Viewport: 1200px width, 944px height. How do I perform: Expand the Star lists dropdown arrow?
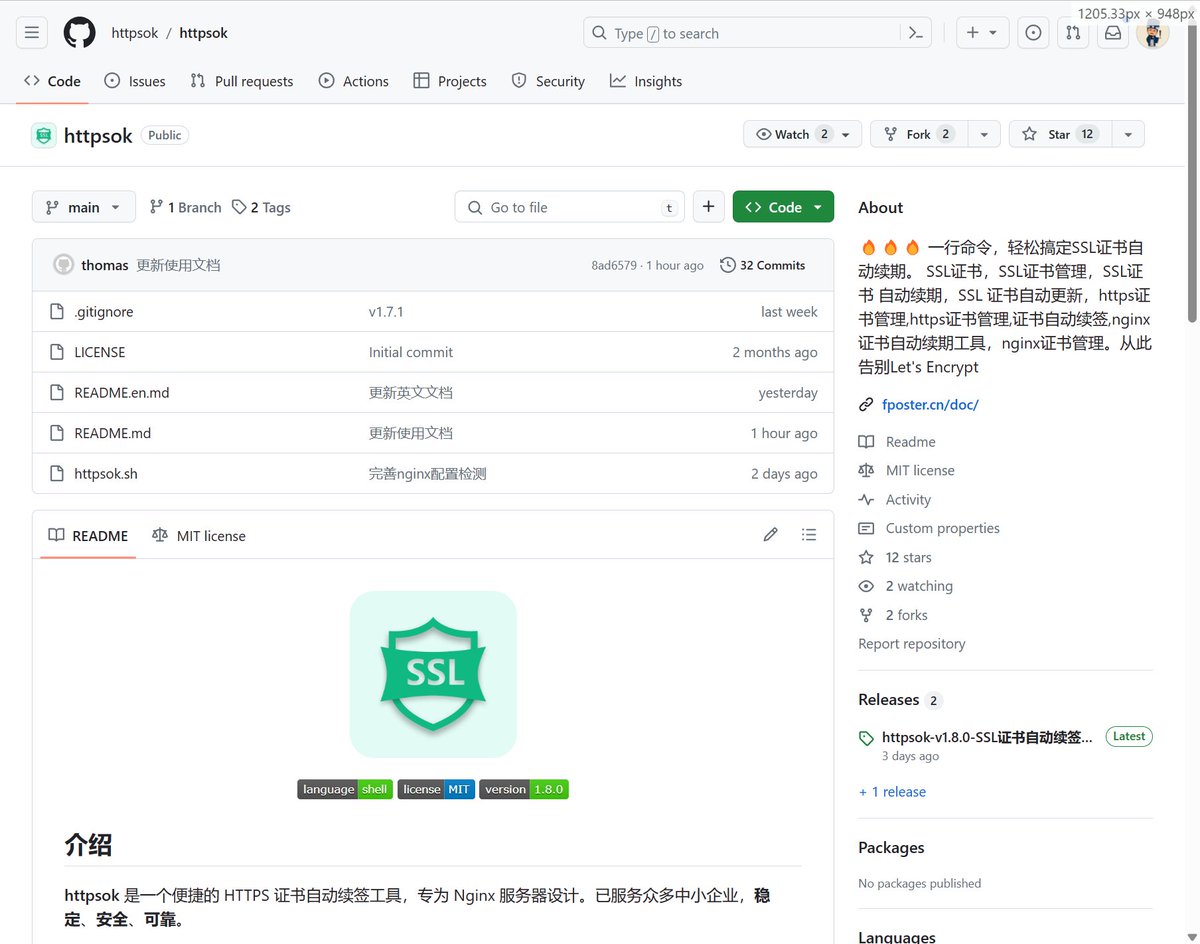tap(1128, 134)
